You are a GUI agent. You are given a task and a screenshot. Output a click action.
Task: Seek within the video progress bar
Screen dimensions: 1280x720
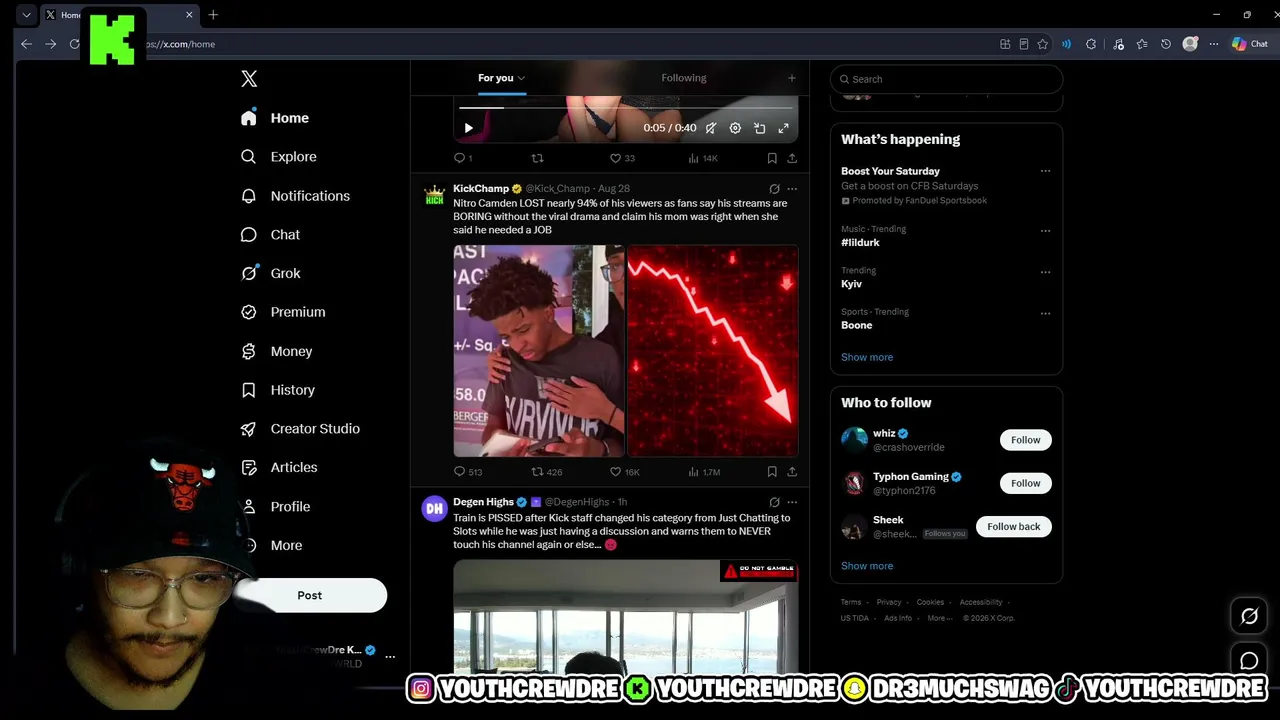pos(626,107)
